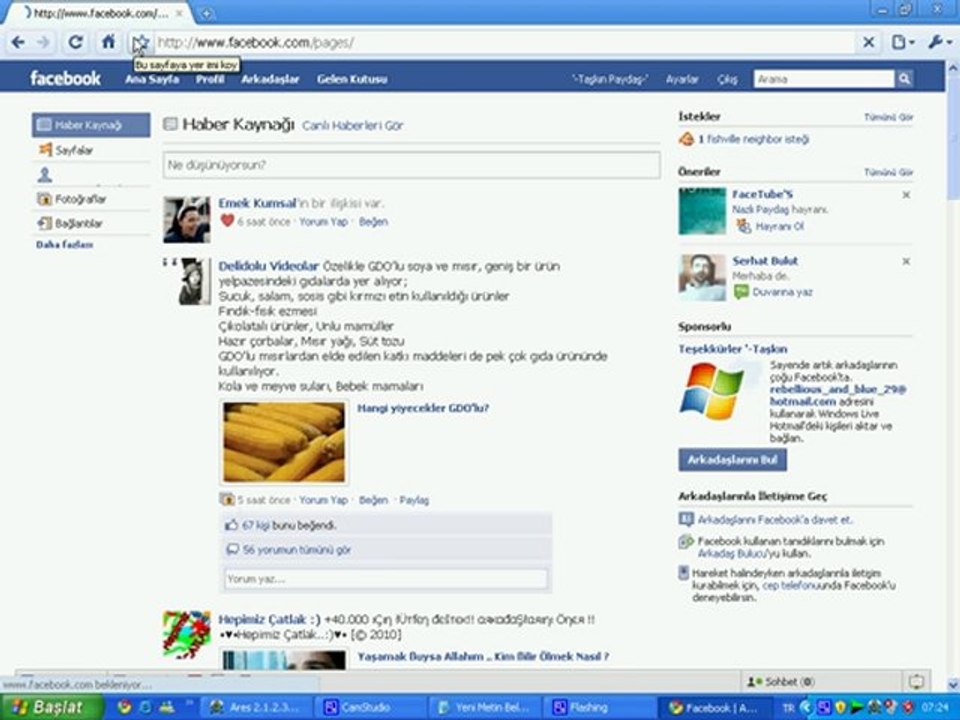The width and height of the screenshot is (960, 720).
Task: Select Haber Kaynağı in the sidebar
Action: tap(91, 125)
